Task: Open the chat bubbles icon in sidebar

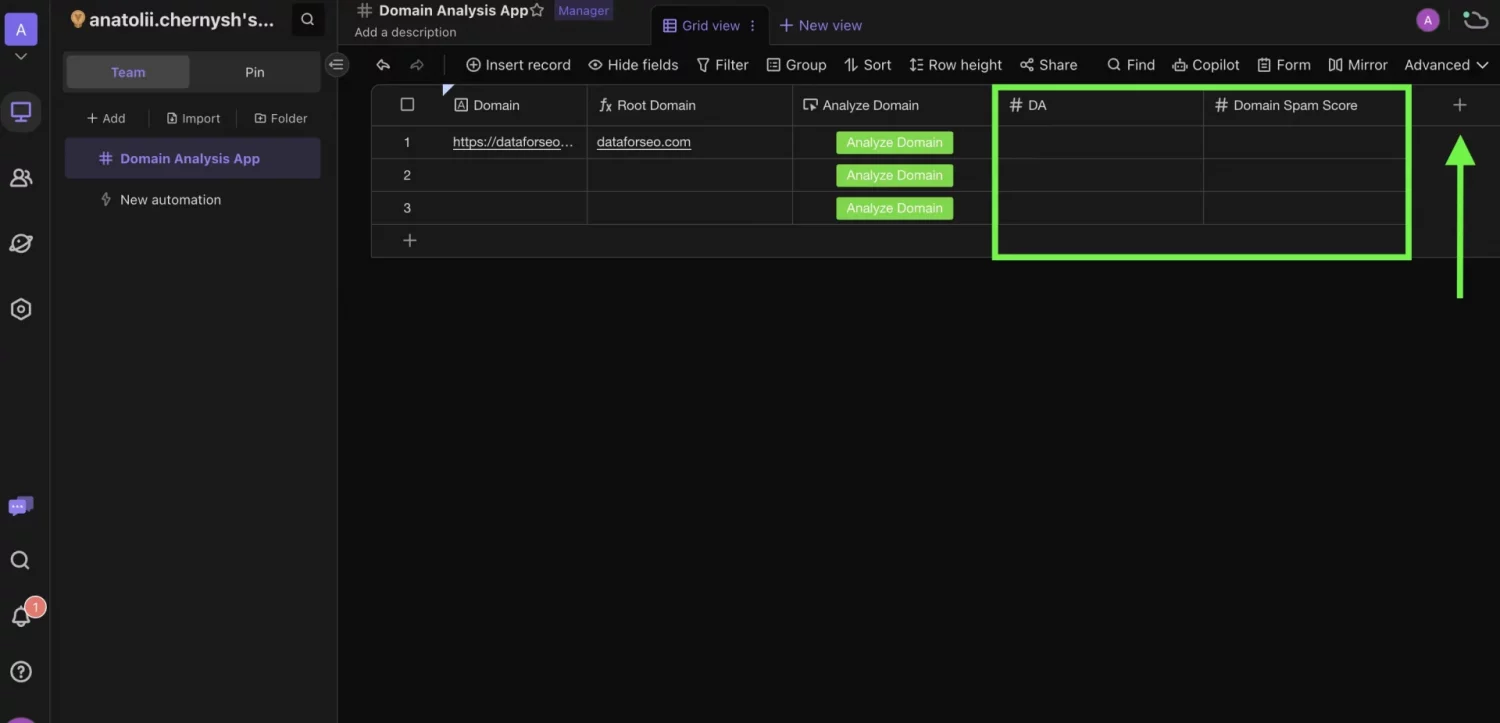Action: (x=21, y=506)
